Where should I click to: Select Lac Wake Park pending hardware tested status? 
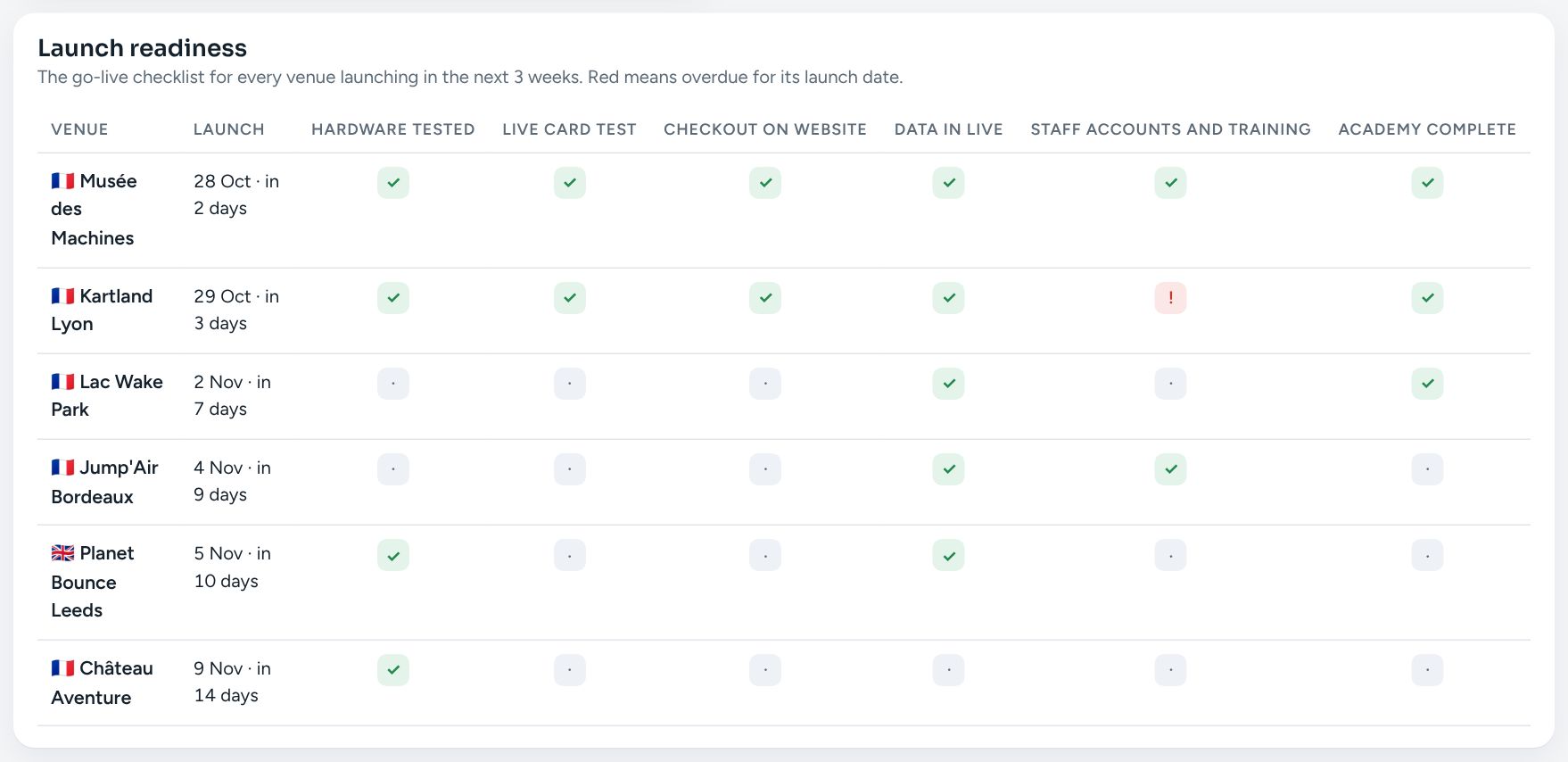point(393,384)
